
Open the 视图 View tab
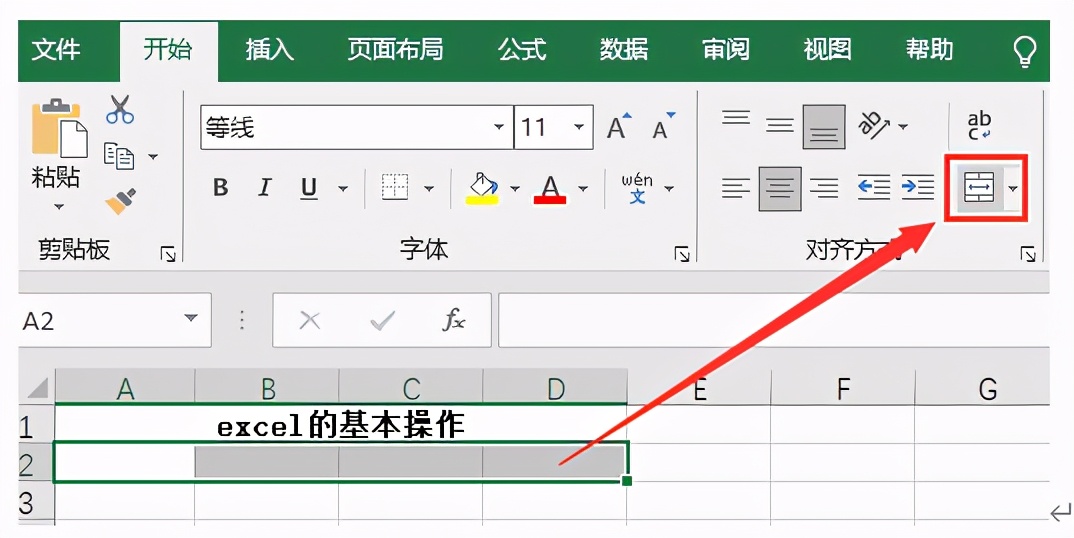[x=827, y=50]
